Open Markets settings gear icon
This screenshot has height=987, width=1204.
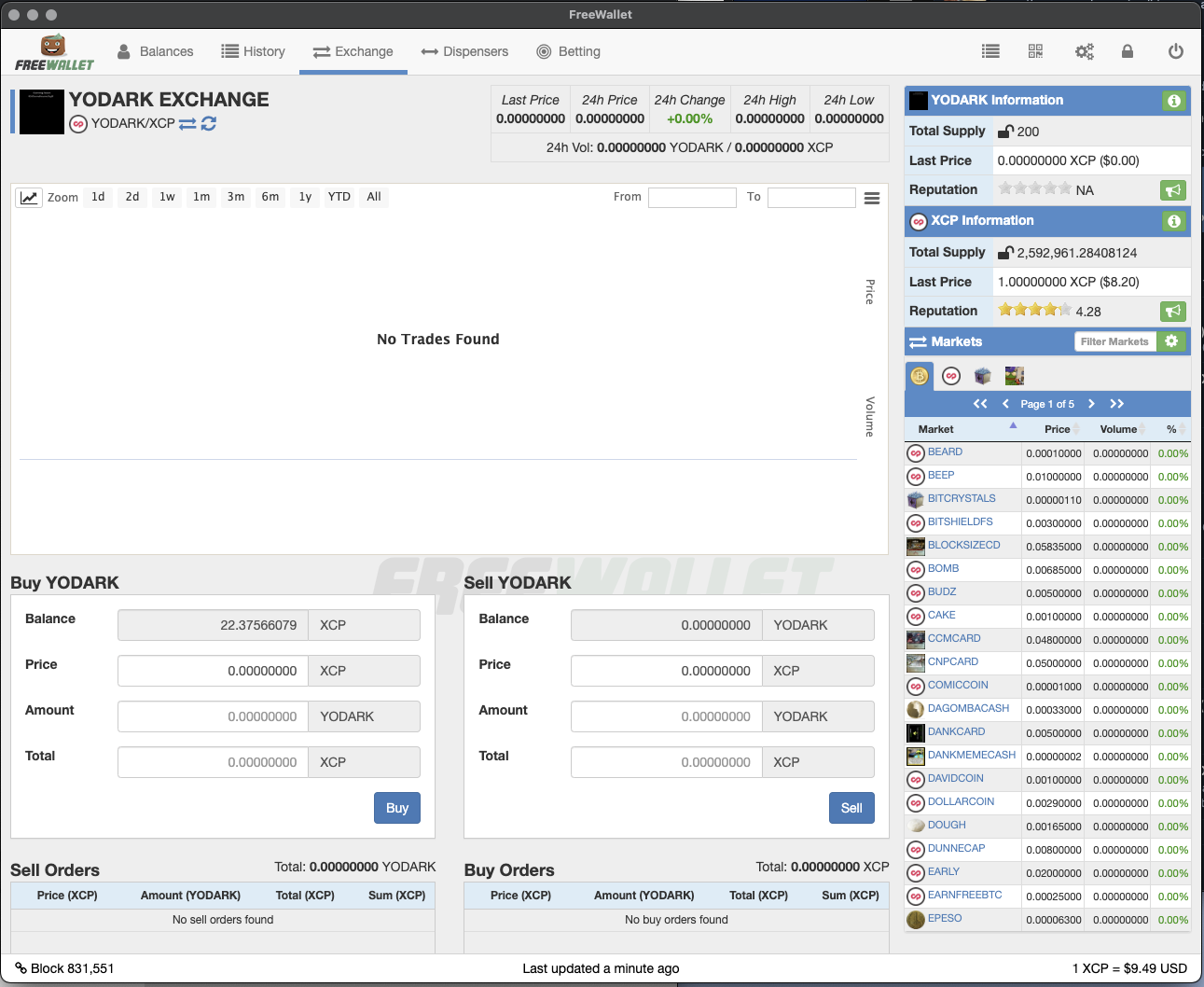click(x=1172, y=341)
